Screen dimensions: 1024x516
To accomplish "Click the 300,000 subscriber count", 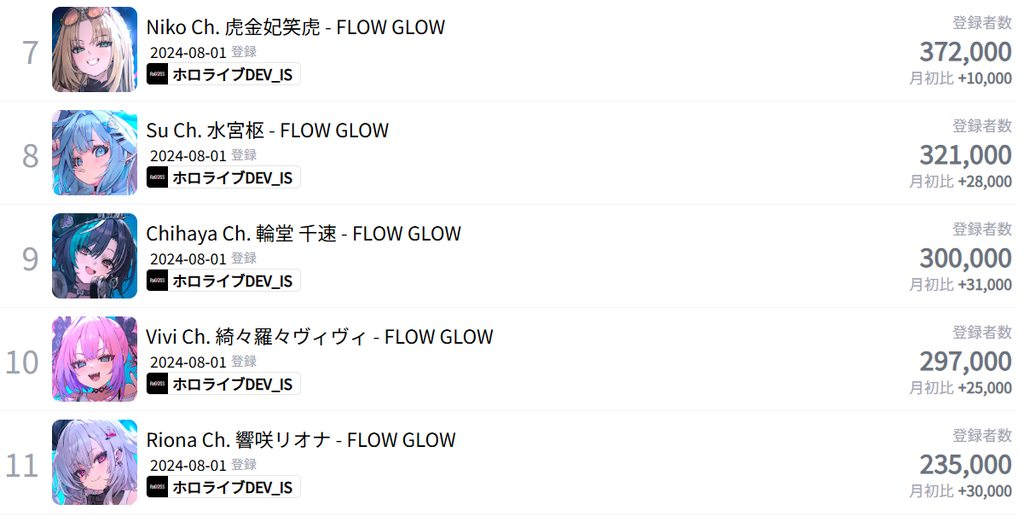I will pyautogui.click(x=965, y=258).
